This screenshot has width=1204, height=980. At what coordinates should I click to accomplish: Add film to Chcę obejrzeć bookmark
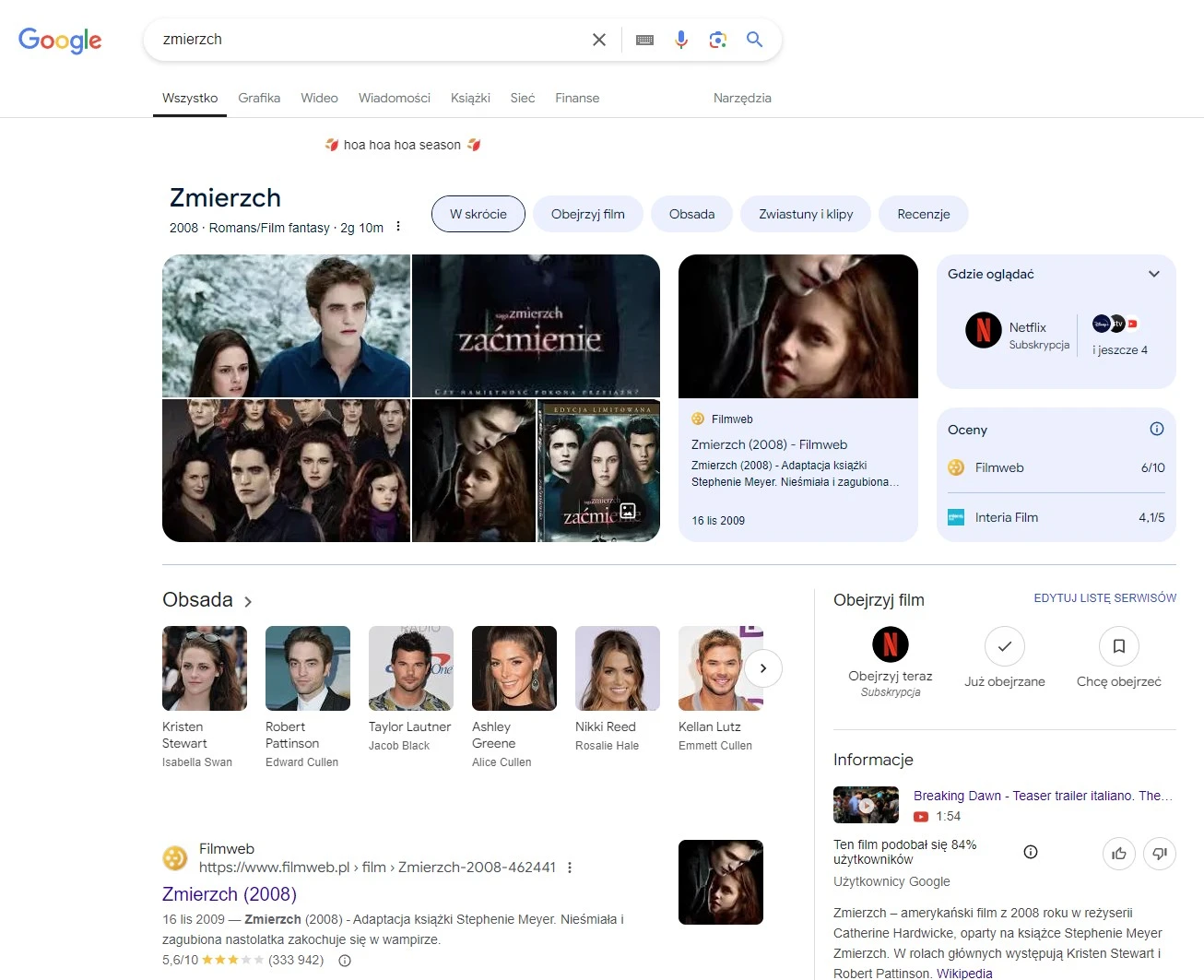point(1119,646)
